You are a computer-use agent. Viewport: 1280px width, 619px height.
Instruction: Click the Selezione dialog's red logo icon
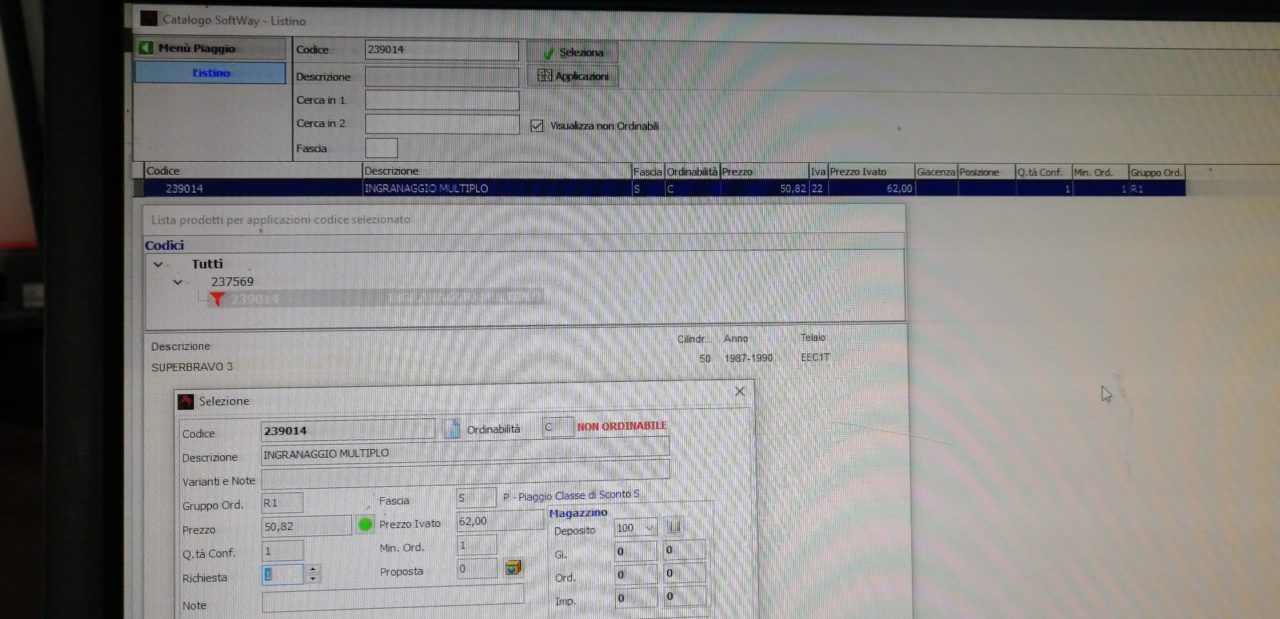[x=185, y=401]
